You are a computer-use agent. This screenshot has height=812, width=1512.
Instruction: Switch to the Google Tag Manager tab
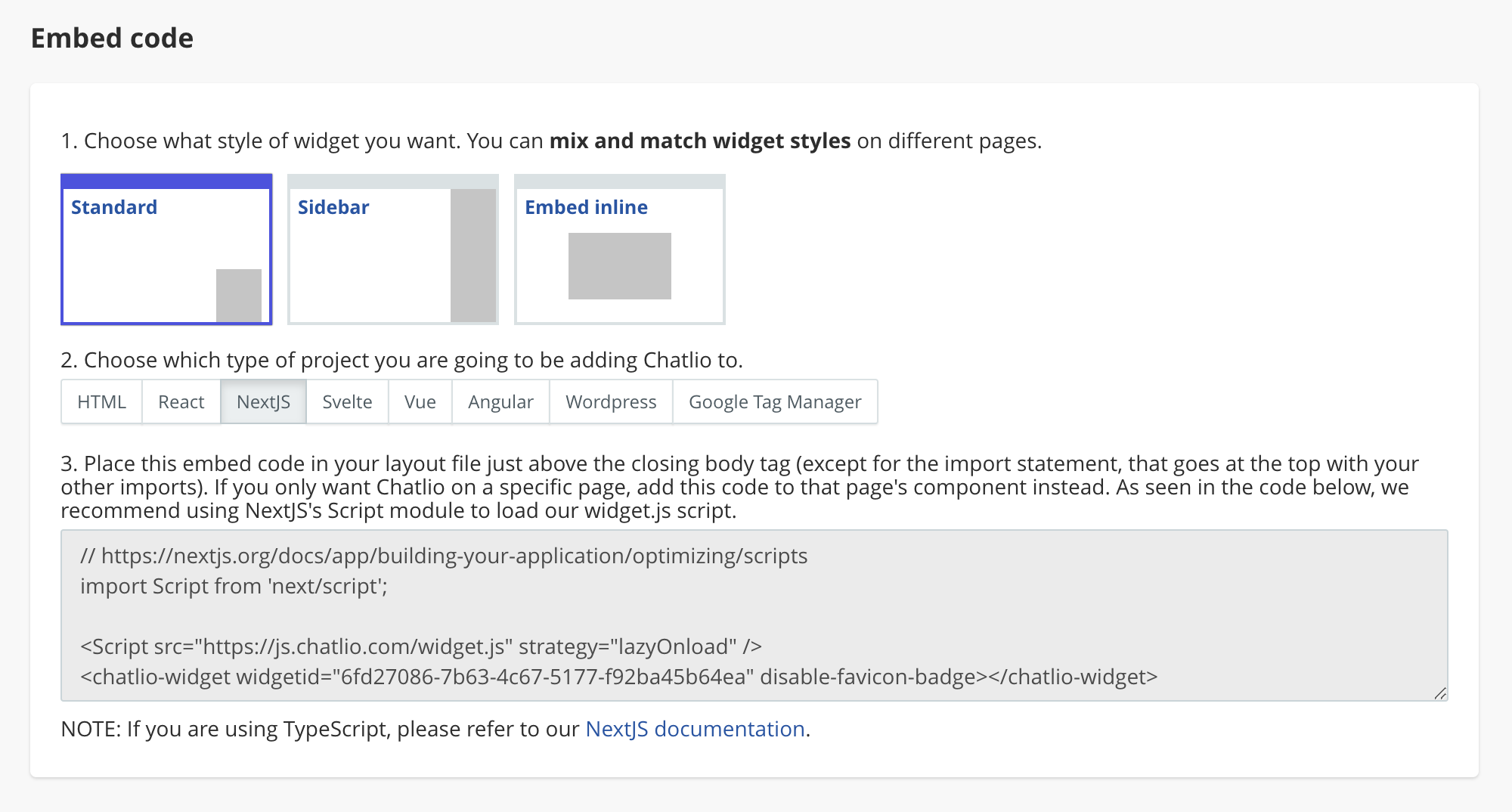[x=775, y=401]
